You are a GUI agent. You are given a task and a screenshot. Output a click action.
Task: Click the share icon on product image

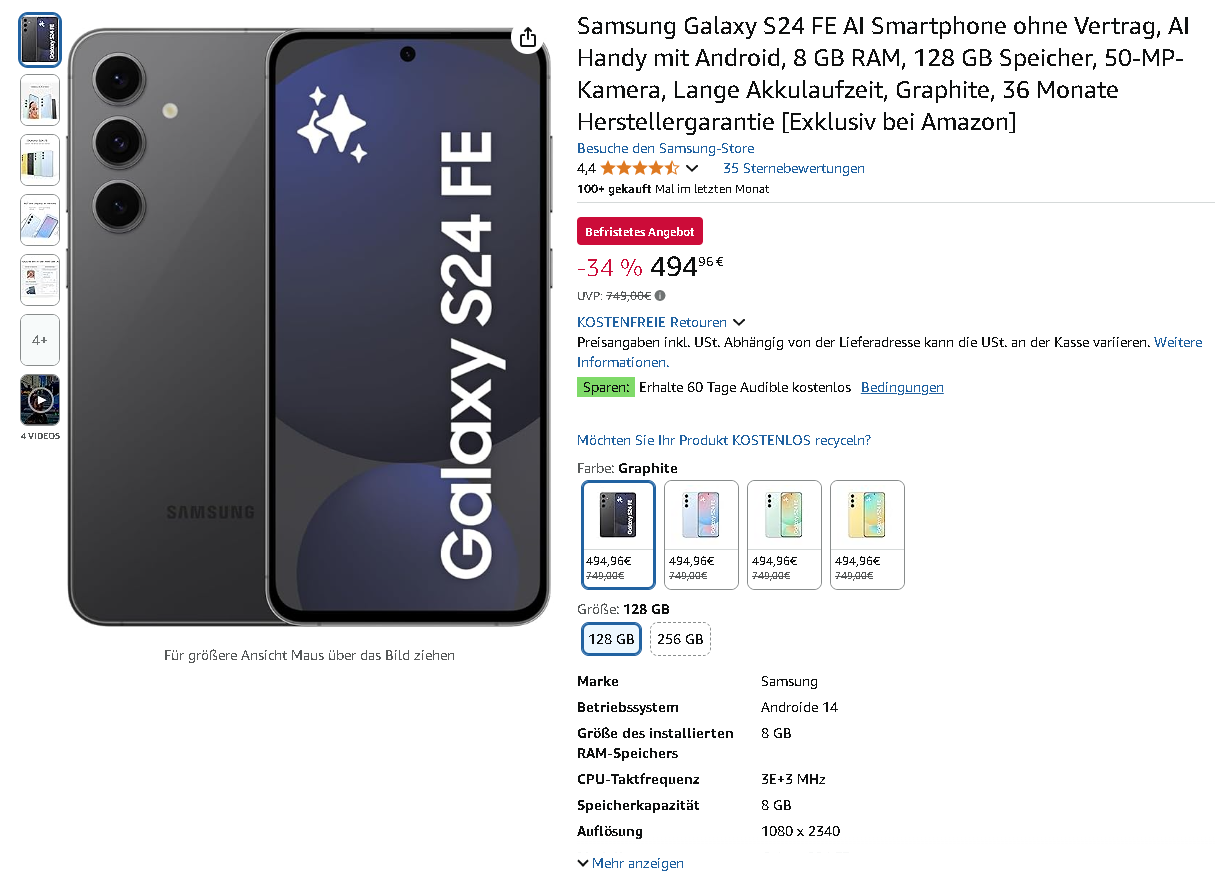point(528,38)
